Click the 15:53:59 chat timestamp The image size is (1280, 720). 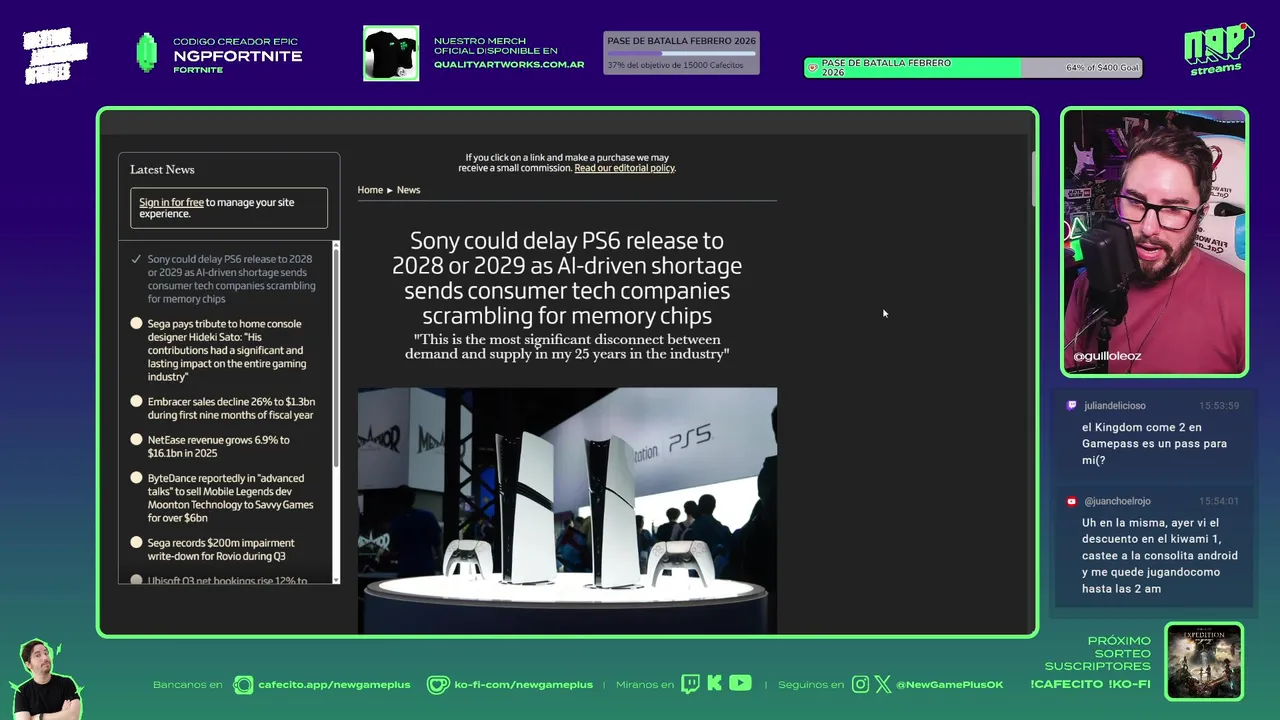pos(1219,406)
